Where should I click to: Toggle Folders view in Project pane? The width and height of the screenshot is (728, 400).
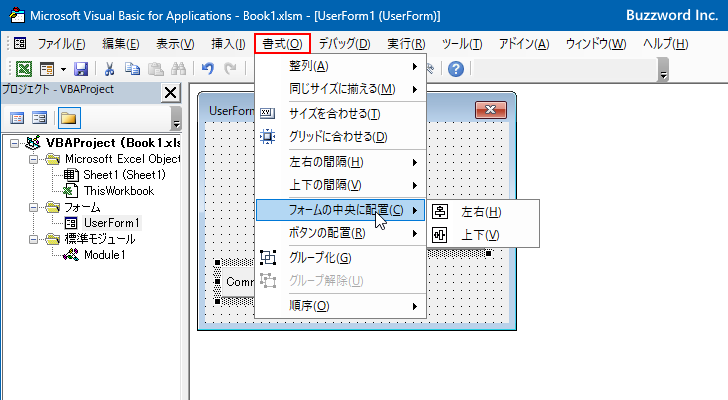tap(69, 118)
